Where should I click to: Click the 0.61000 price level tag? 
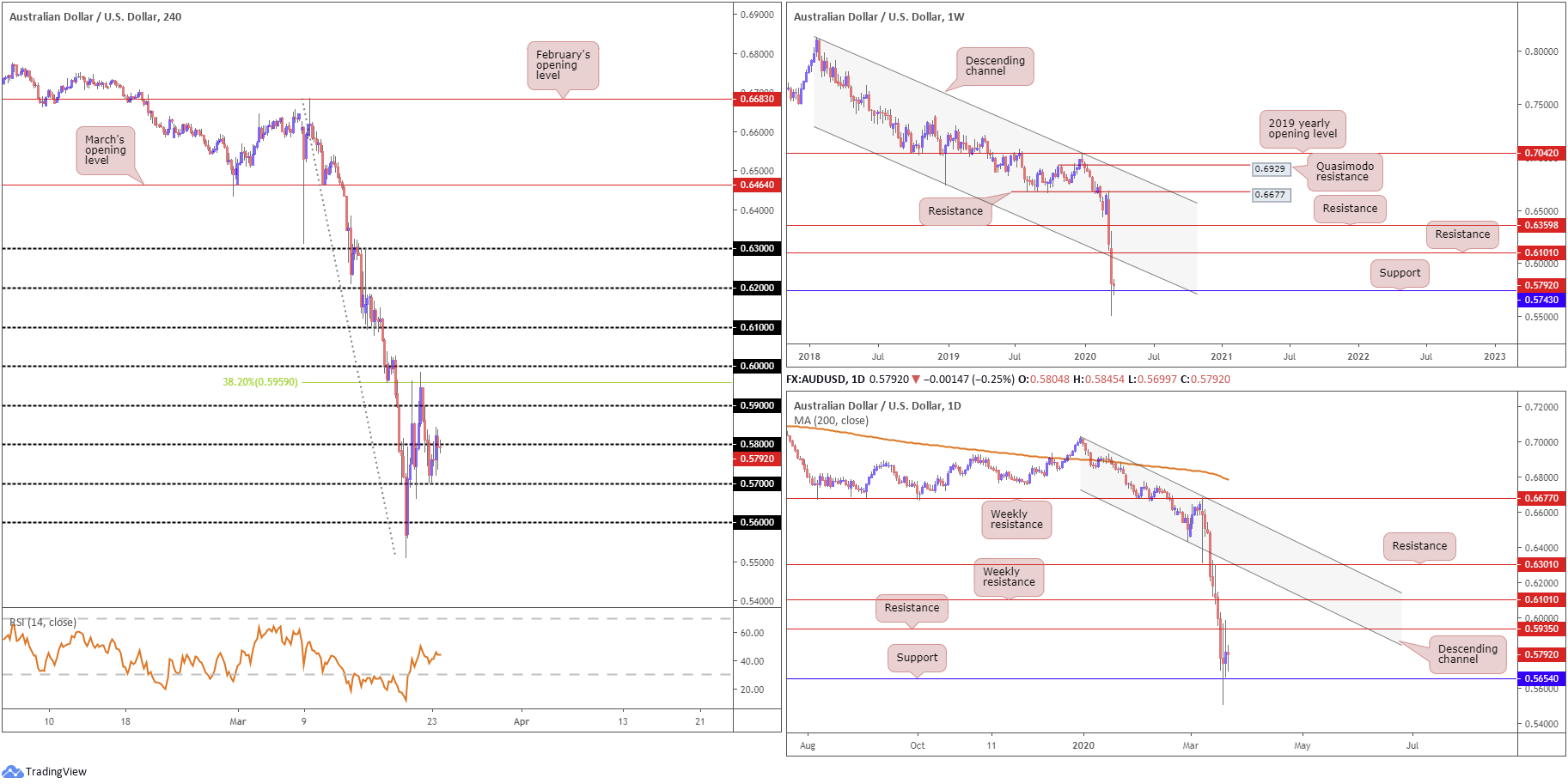point(757,327)
